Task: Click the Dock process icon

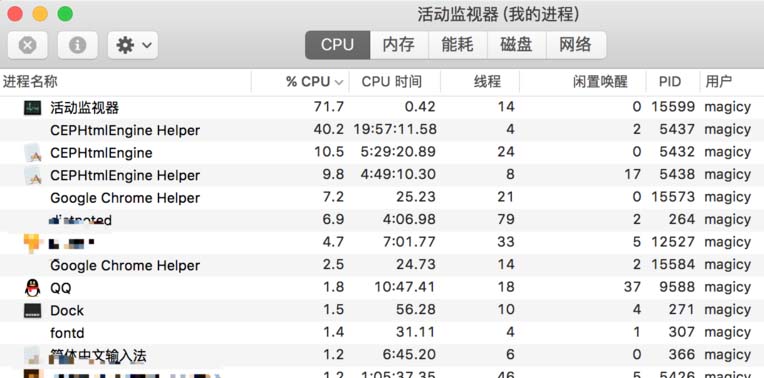Action: [x=33, y=310]
